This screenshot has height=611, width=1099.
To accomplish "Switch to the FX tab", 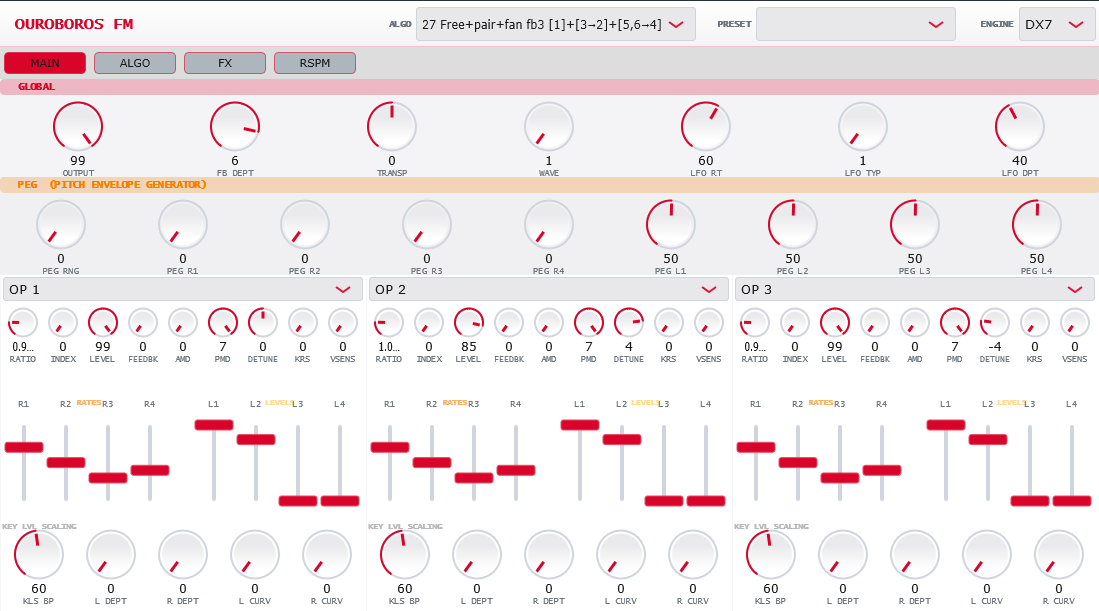I will tap(225, 63).
